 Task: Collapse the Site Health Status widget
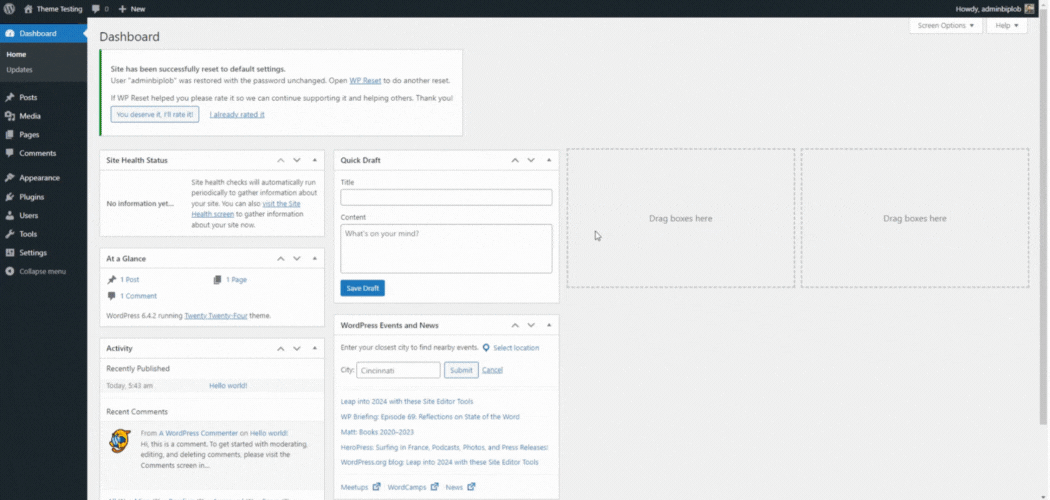(x=315, y=161)
